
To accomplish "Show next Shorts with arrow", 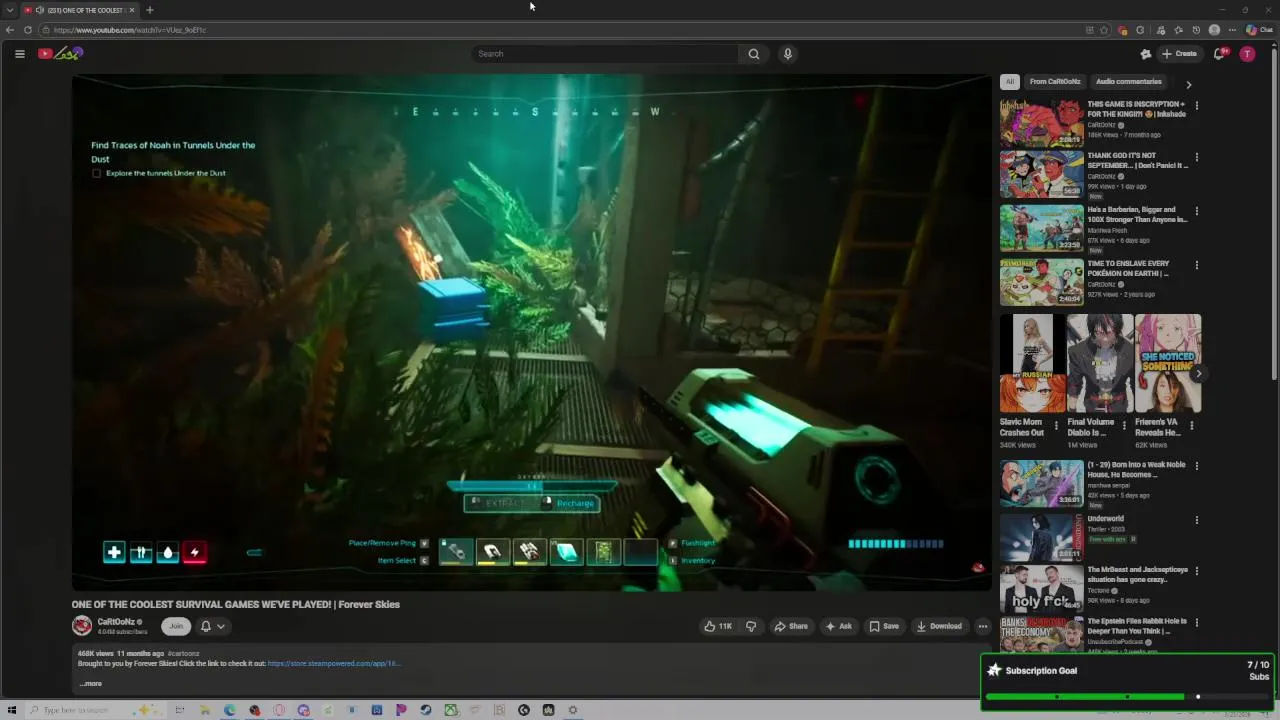I will pyautogui.click(x=1198, y=374).
